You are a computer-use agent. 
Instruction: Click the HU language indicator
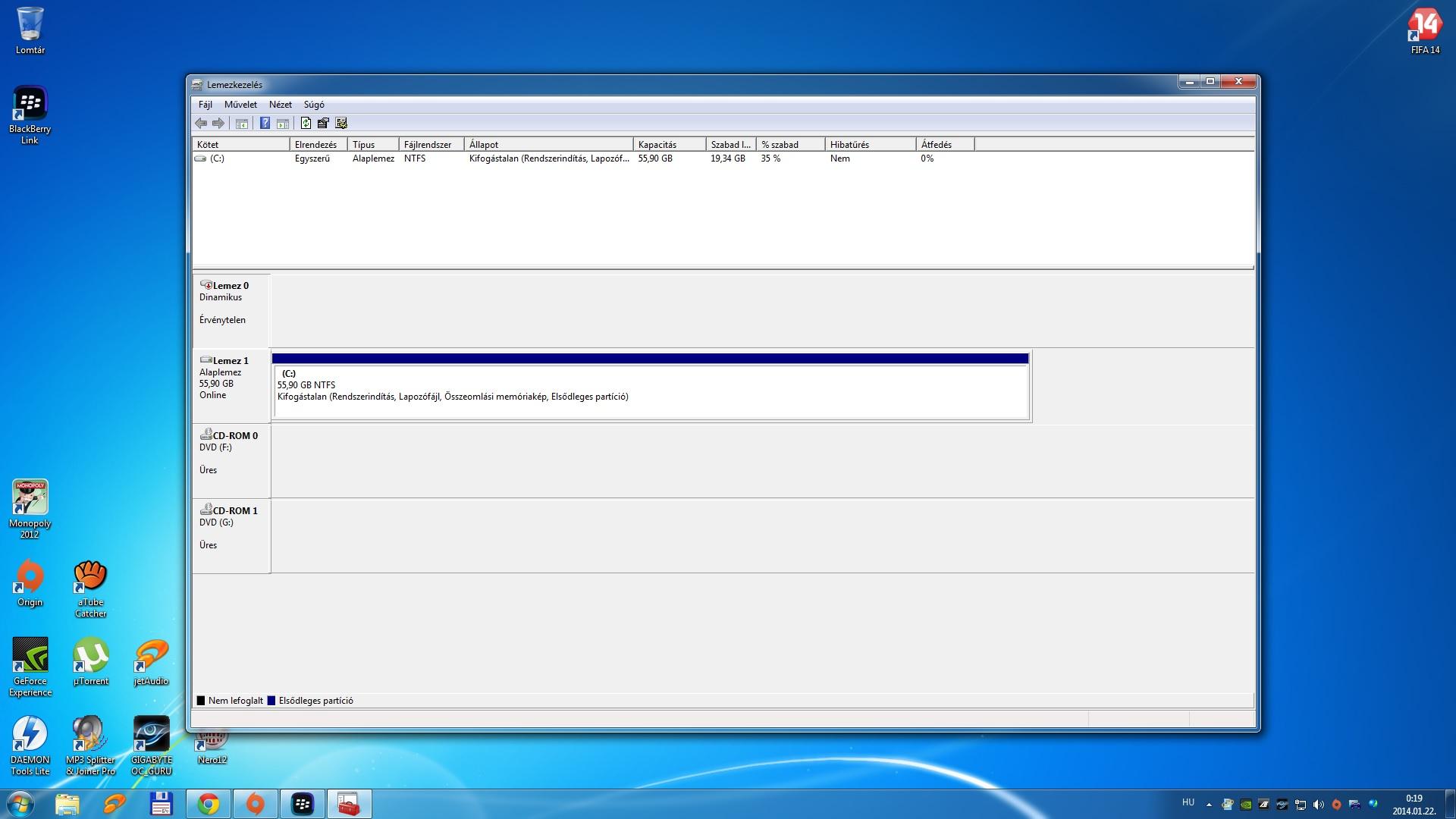pos(1188,802)
